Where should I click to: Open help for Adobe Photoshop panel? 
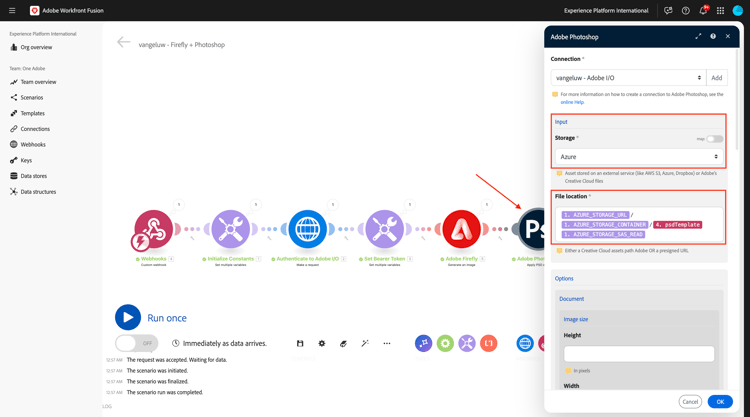click(713, 36)
